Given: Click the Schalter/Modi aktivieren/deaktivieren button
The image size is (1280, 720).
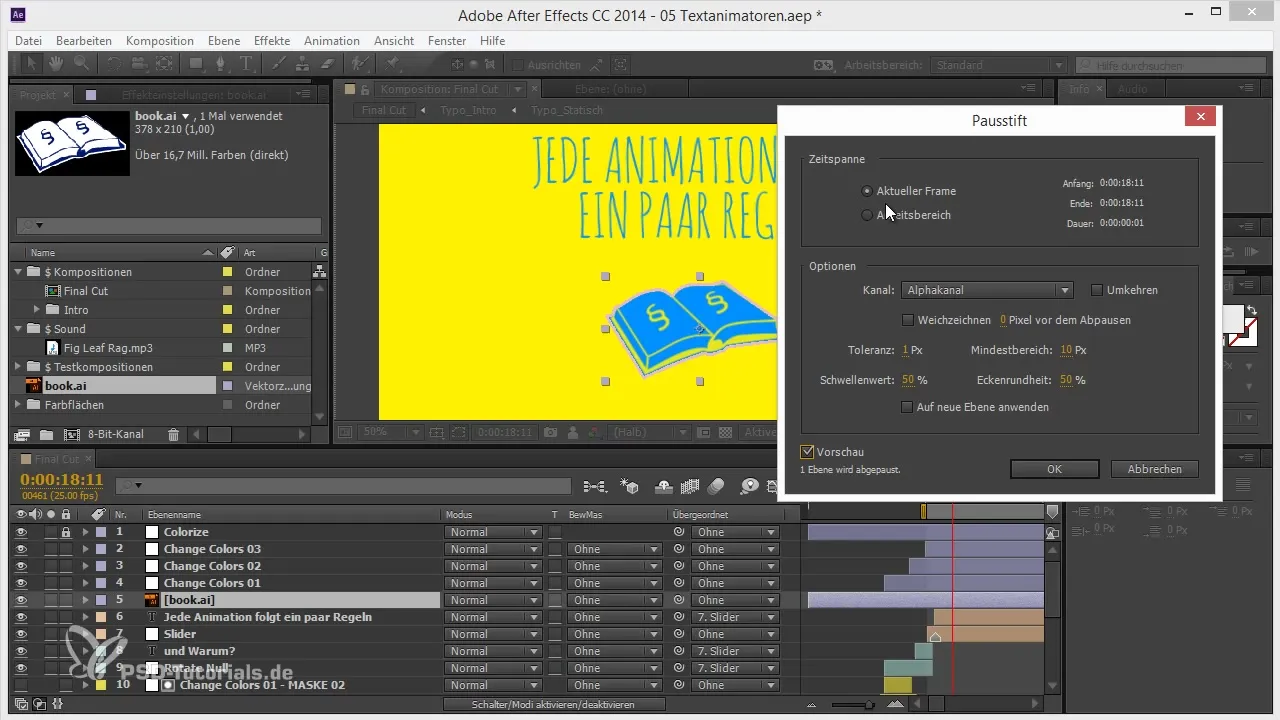Looking at the screenshot, I should [553, 704].
